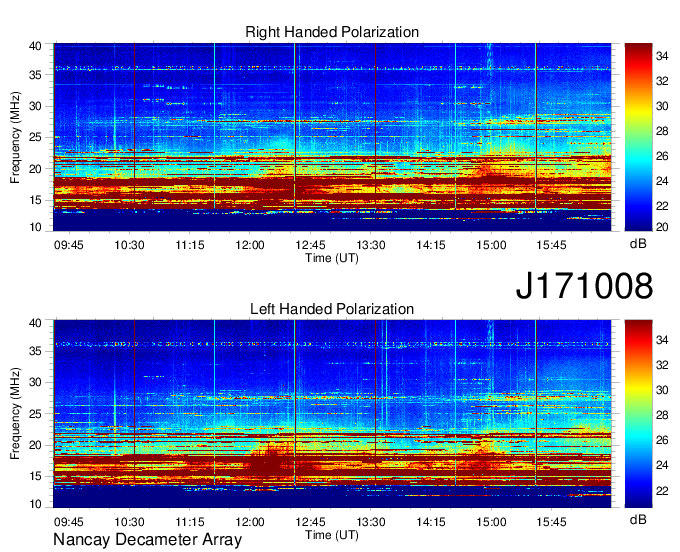Image resolution: width=680 pixels, height=552 pixels.
Task: Click the 20 MHz tick on Right Handed plot
Action: click(35, 169)
